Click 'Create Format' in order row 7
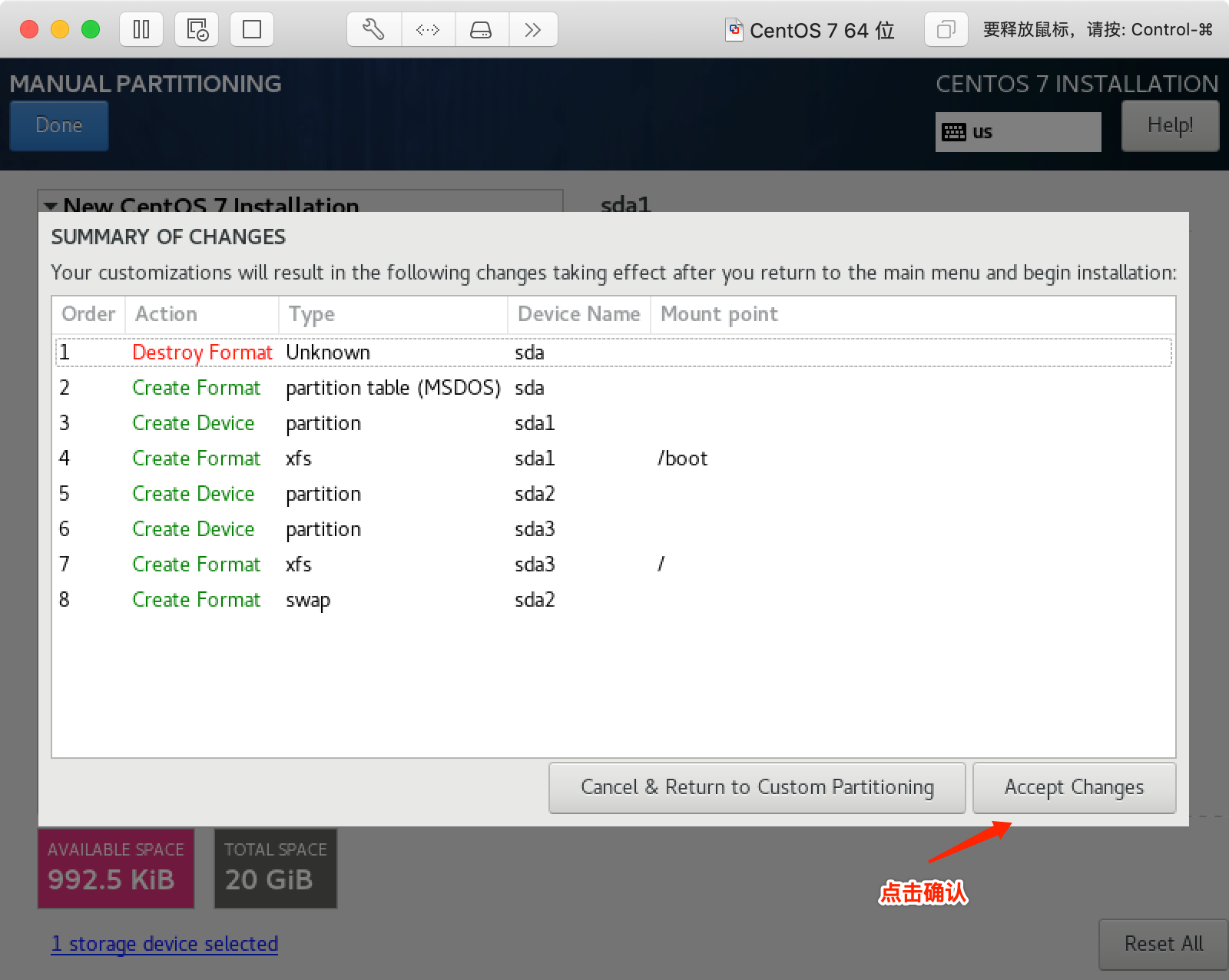The width and height of the screenshot is (1229, 980). click(196, 564)
